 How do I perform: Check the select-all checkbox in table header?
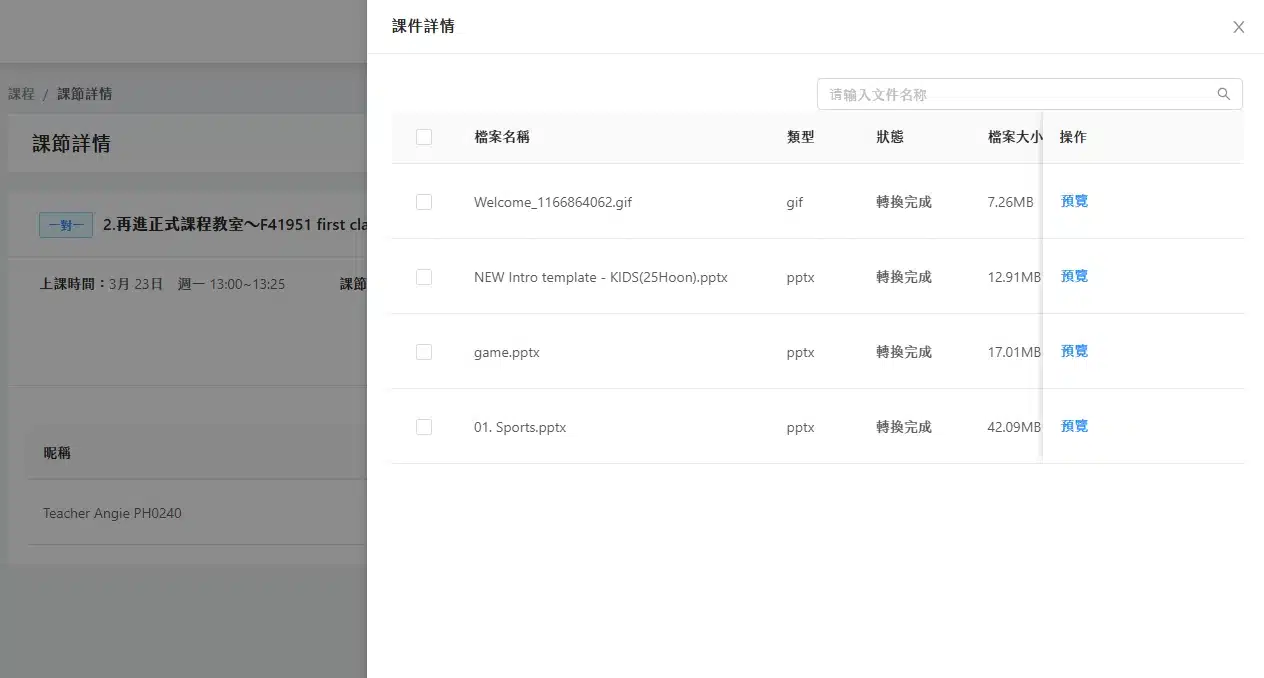[423, 137]
